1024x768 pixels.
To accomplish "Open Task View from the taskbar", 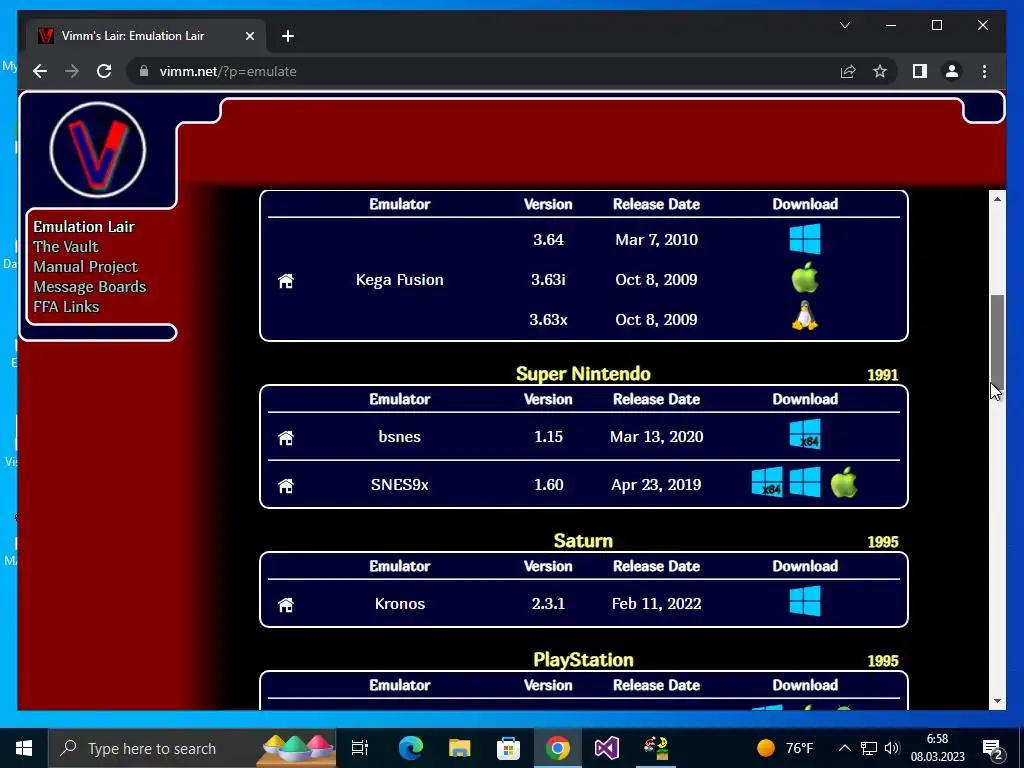I will 360,748.
